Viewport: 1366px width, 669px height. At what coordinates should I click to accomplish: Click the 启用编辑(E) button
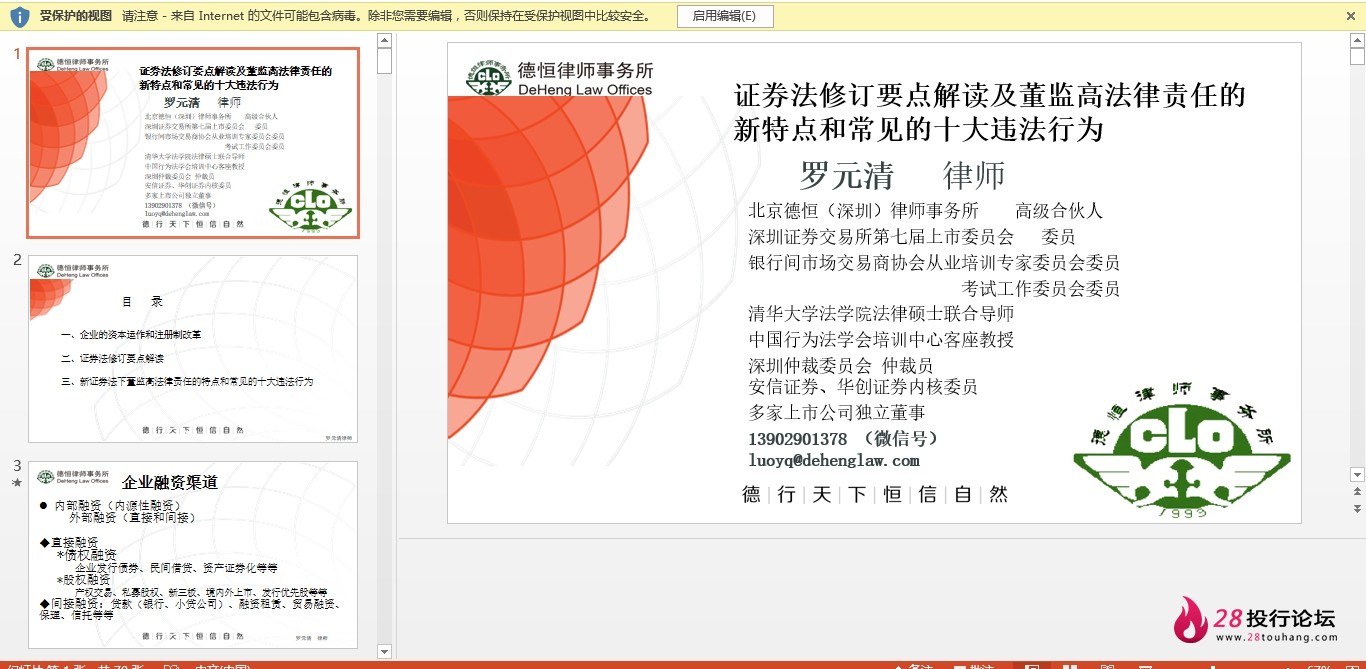(724, 16)
